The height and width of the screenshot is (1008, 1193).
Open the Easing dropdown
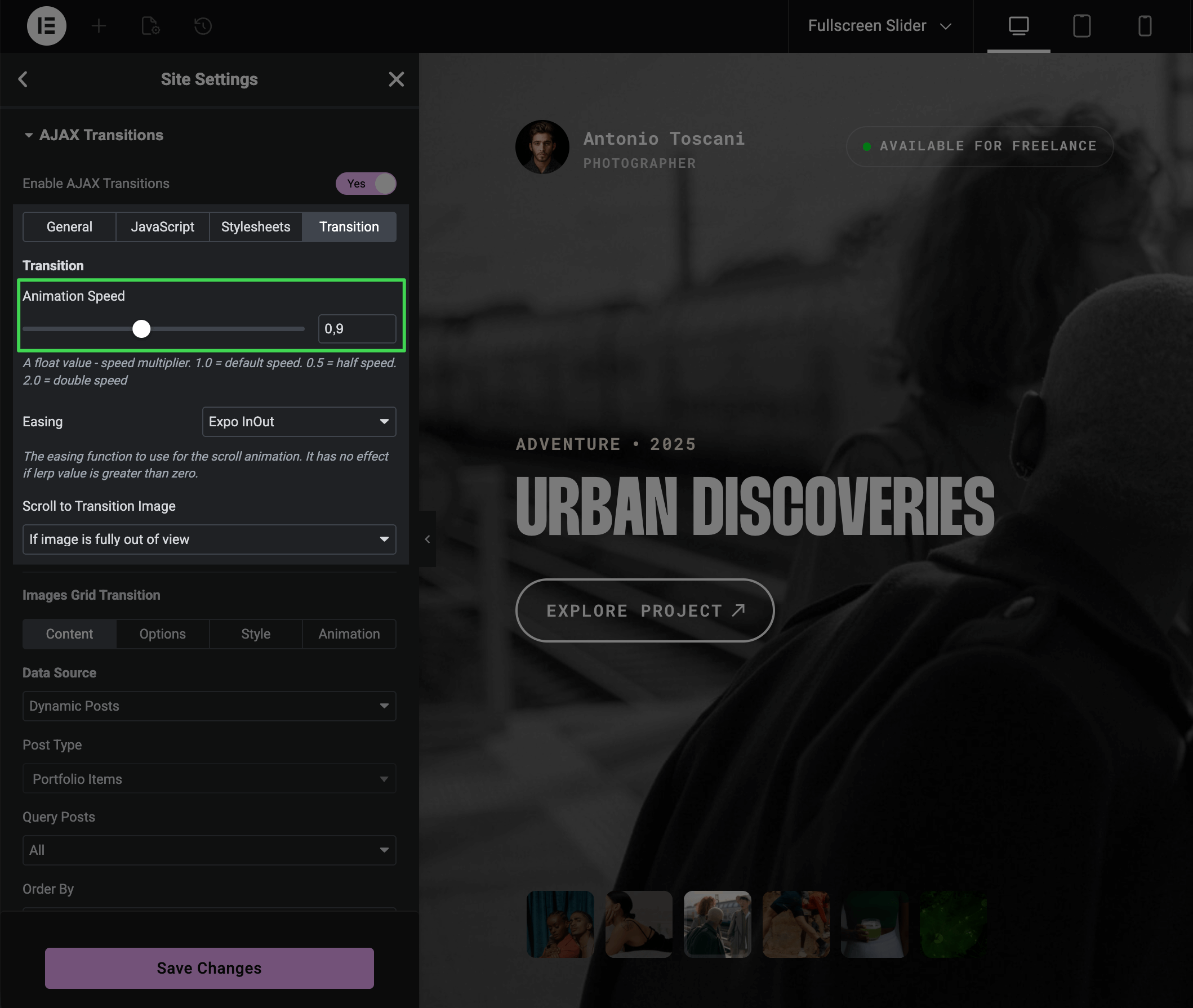pyautogui.click(x=299, y=422)
